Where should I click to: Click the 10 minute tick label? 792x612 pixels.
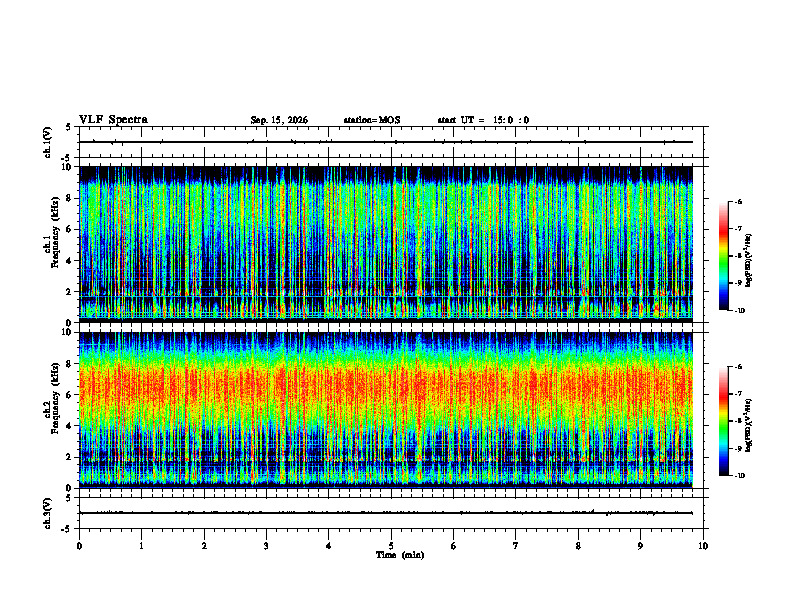tap(703, 546)
